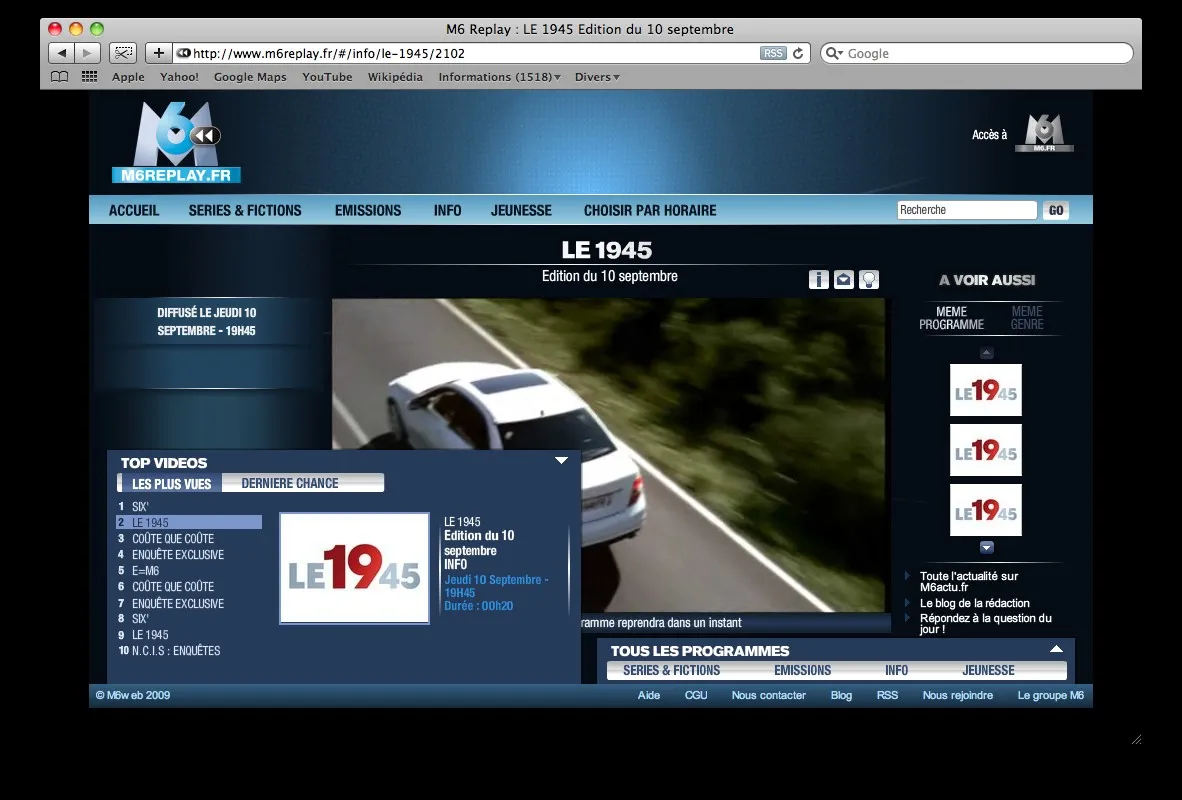
Task: Open the bookmarks book icon
Action: point(59,77)
